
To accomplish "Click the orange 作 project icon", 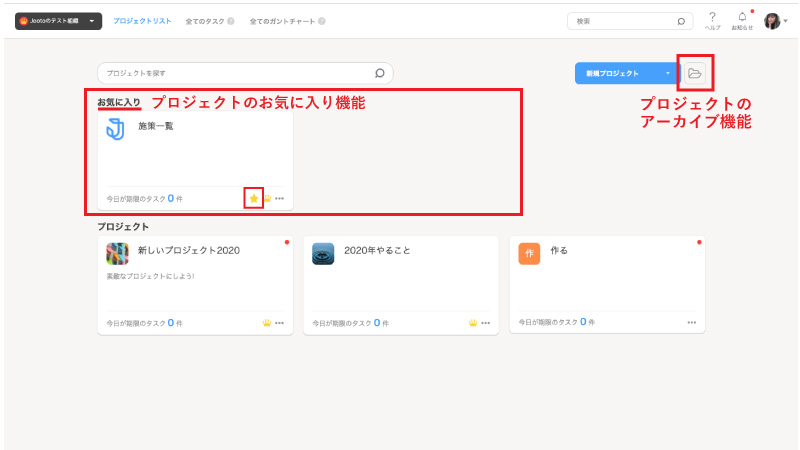I will [x=528, y=253].
